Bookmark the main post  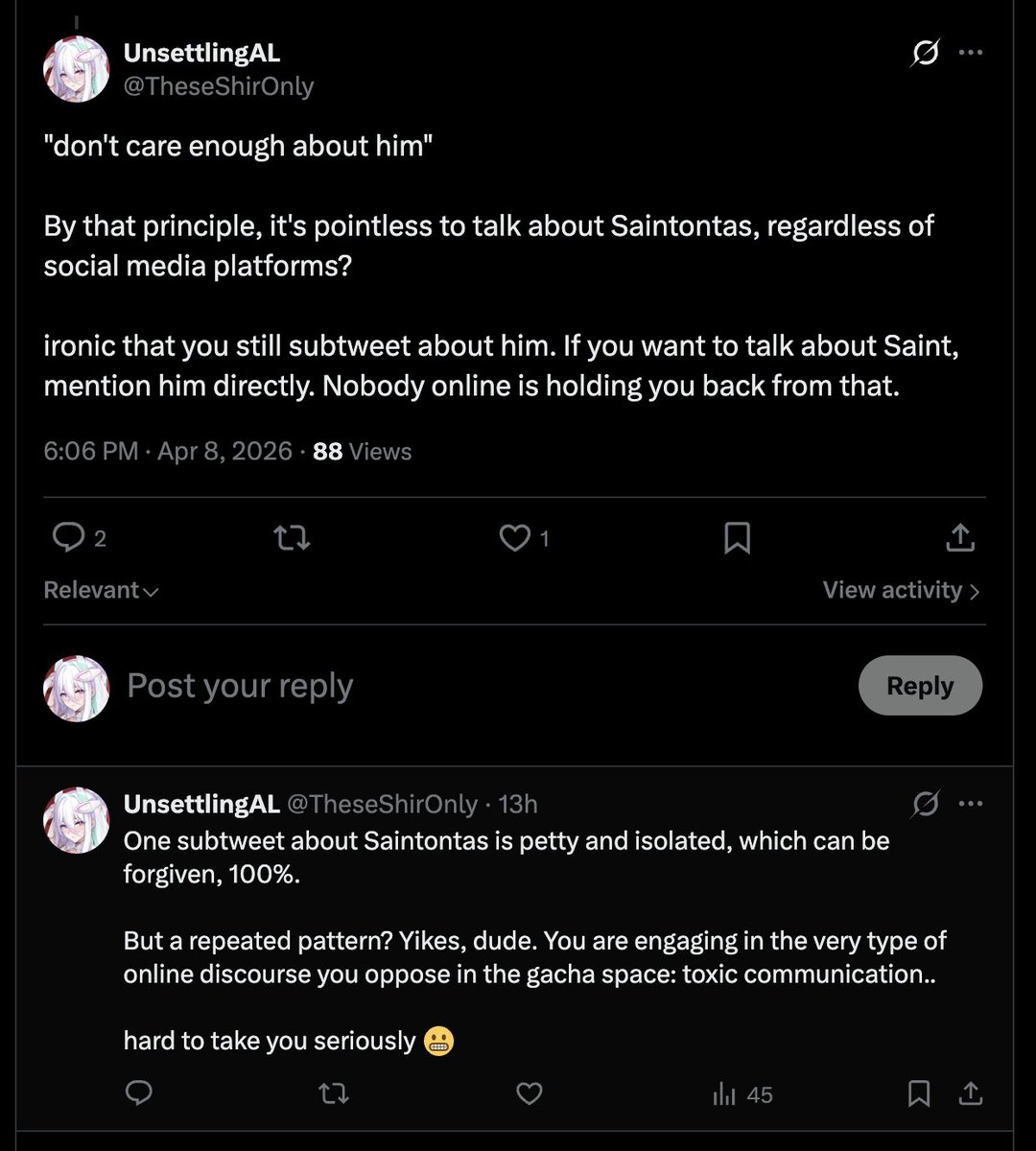[737, 537]
